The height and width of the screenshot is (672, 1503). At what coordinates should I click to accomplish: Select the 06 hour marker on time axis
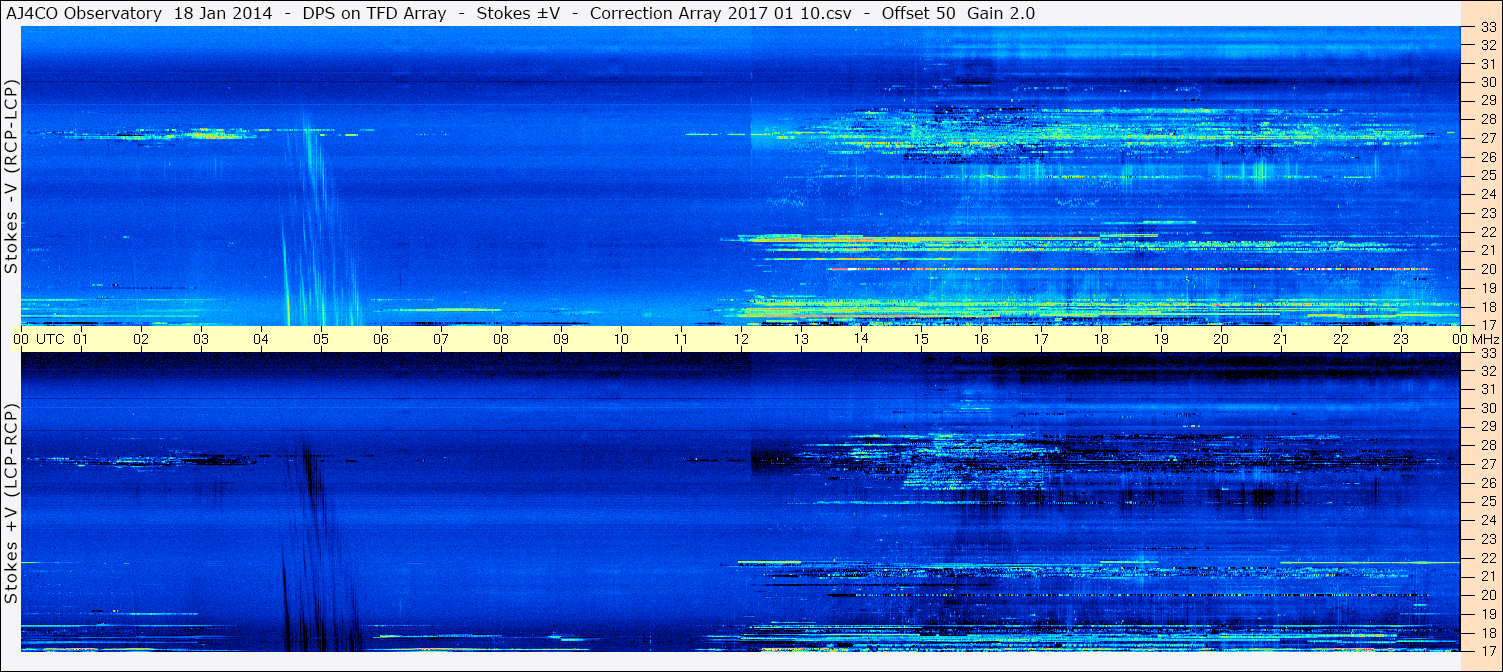pyautogui.click(x=381, y=339)
